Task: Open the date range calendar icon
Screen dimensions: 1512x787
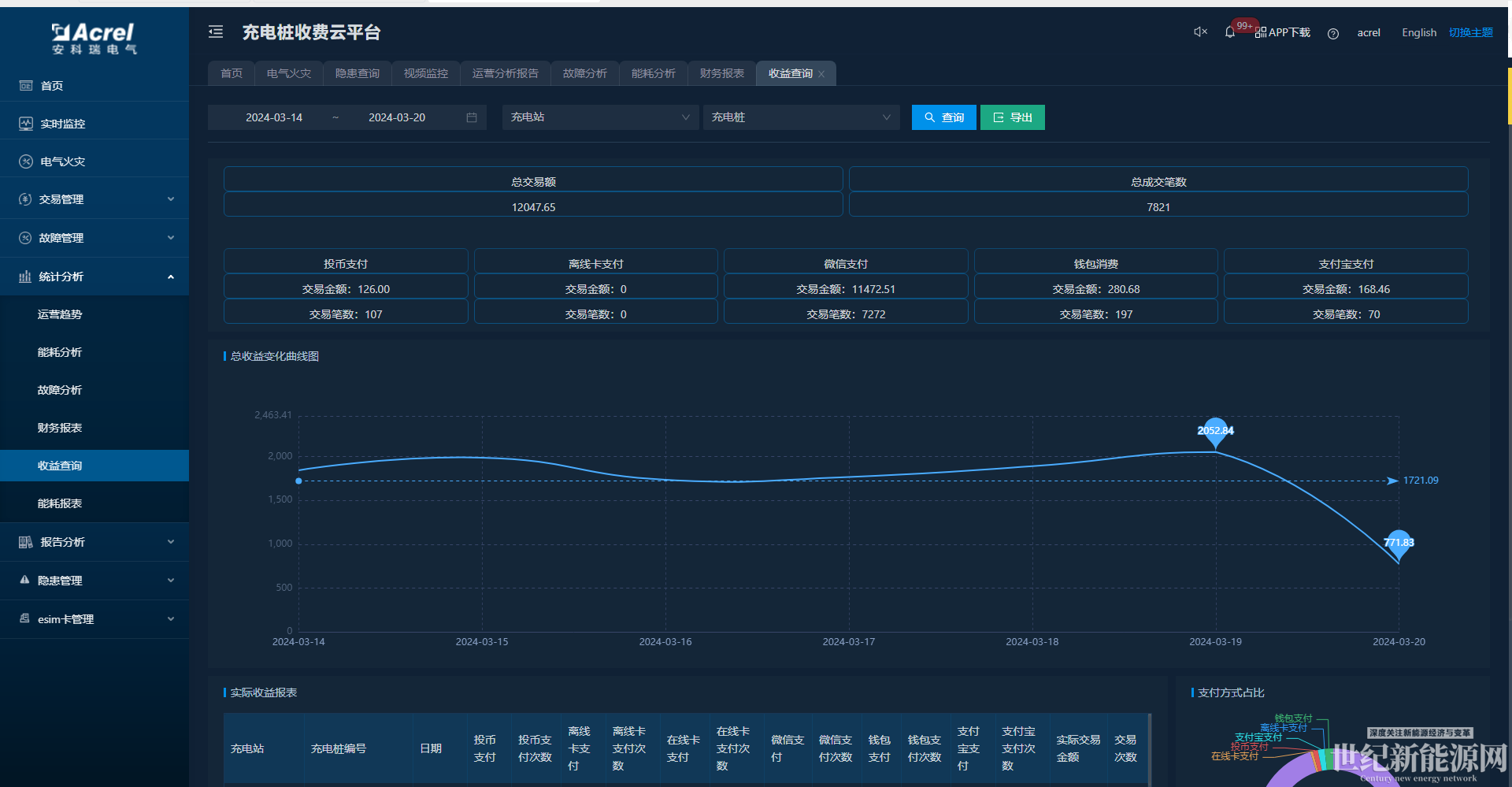Action: pyautogui.click(x=472, y=117)
